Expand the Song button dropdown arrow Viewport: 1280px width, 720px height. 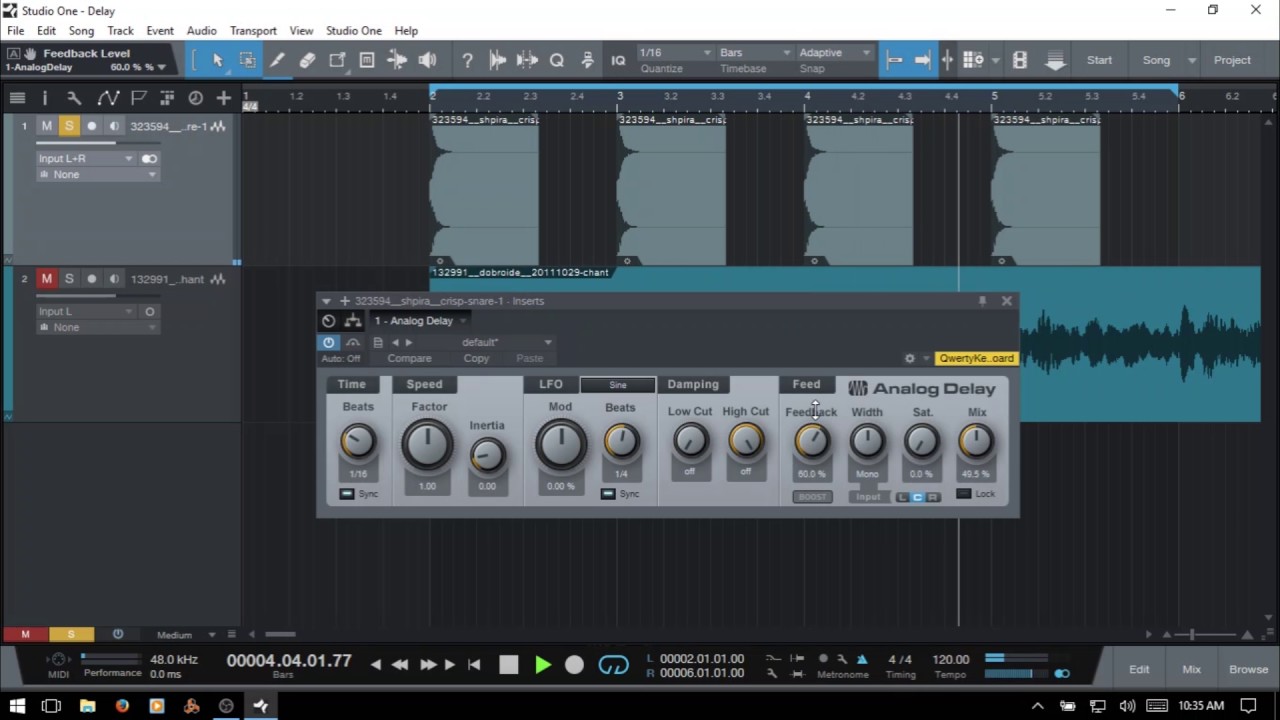1191,60
